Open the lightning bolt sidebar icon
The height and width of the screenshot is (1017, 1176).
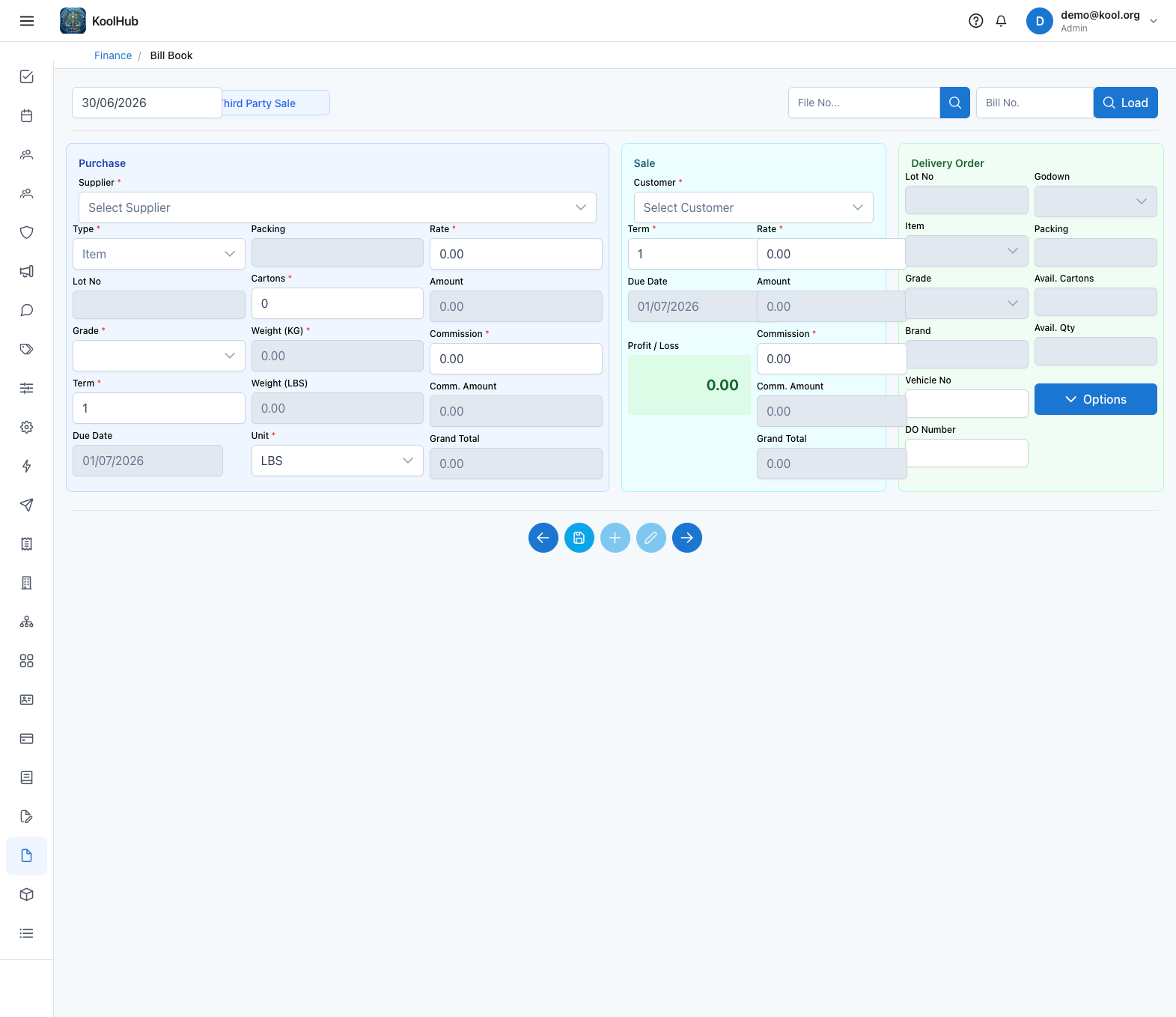pos(27,466)
